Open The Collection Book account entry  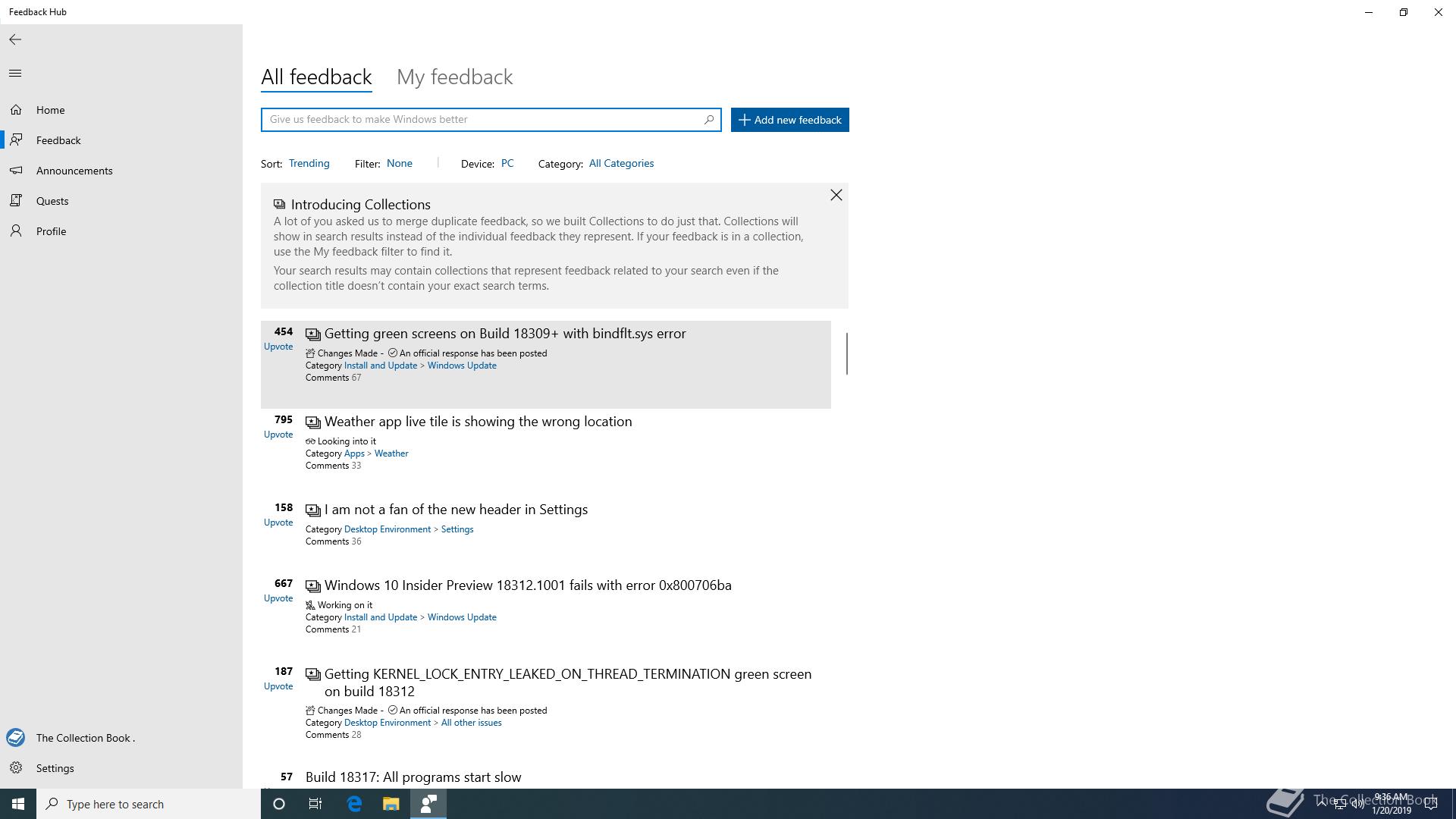pyautogui.click(x=121, y=738)
